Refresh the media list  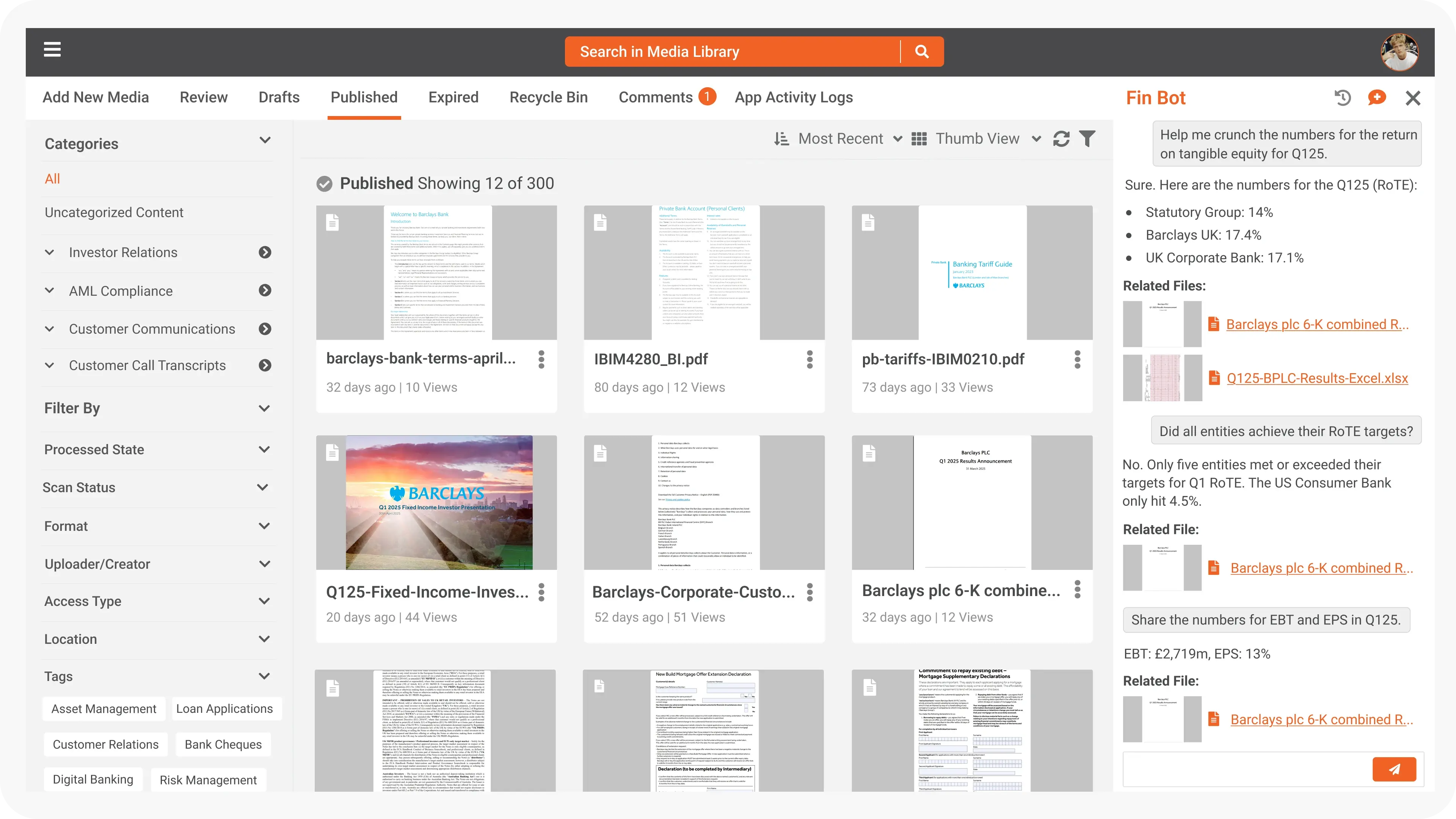point(1061,139)
